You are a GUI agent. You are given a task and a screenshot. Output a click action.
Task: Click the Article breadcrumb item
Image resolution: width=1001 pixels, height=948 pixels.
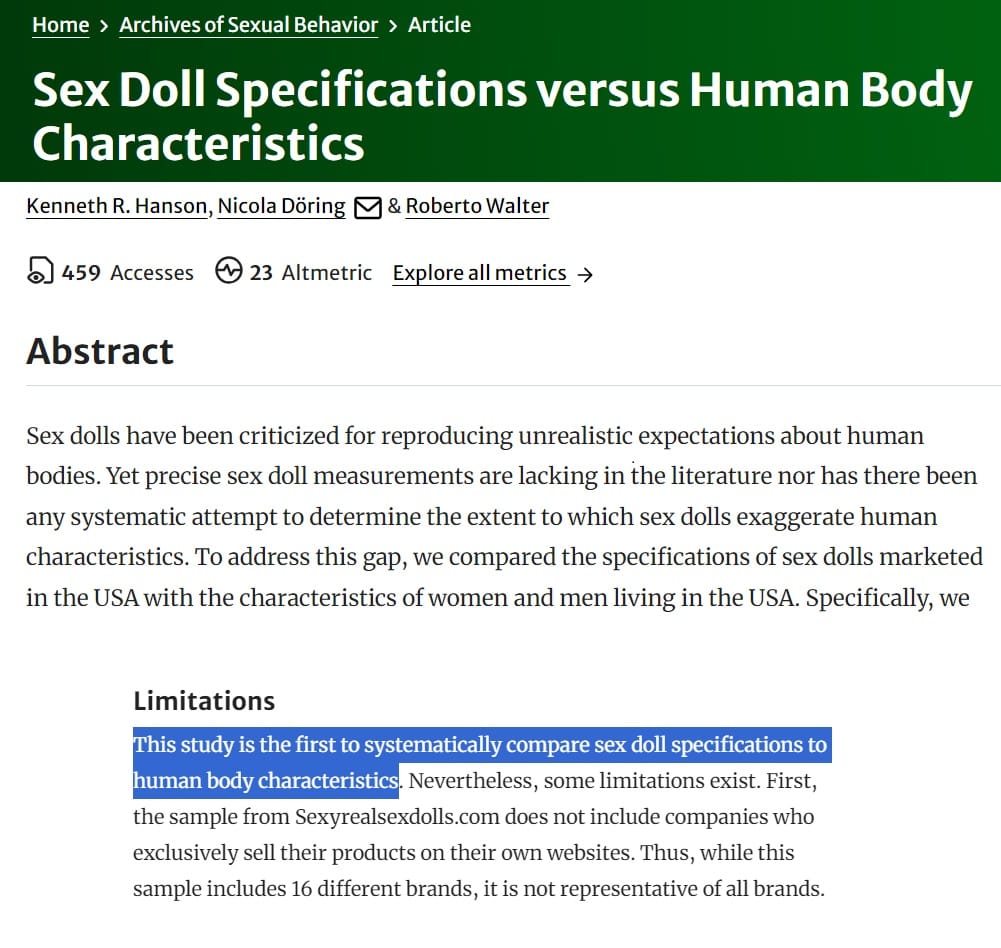click(x=439, y=25)
